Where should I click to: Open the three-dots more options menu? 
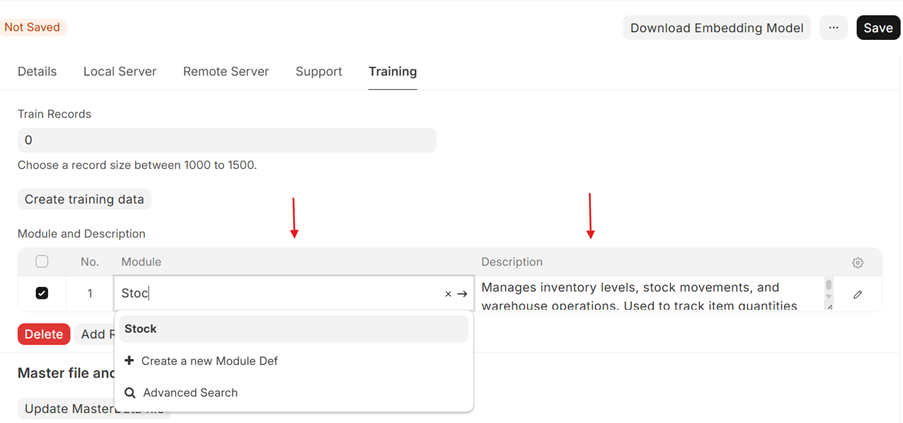[833, 28]
